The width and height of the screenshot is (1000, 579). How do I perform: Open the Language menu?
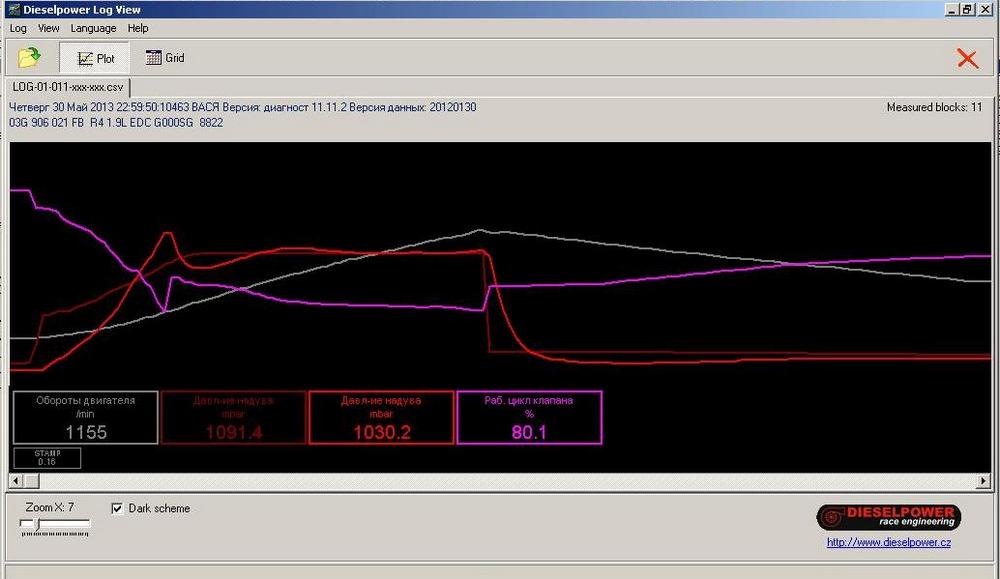[x=93, y=28]
